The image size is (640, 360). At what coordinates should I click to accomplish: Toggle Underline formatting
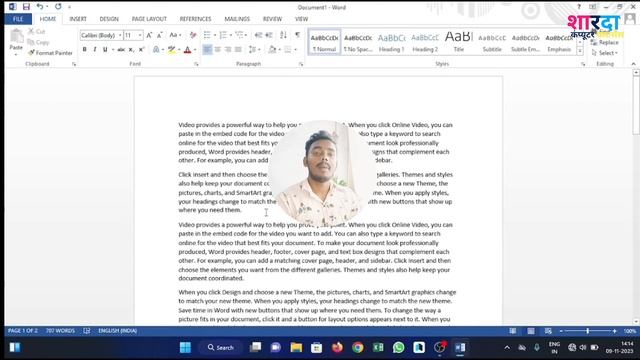(x=105, y=49)
